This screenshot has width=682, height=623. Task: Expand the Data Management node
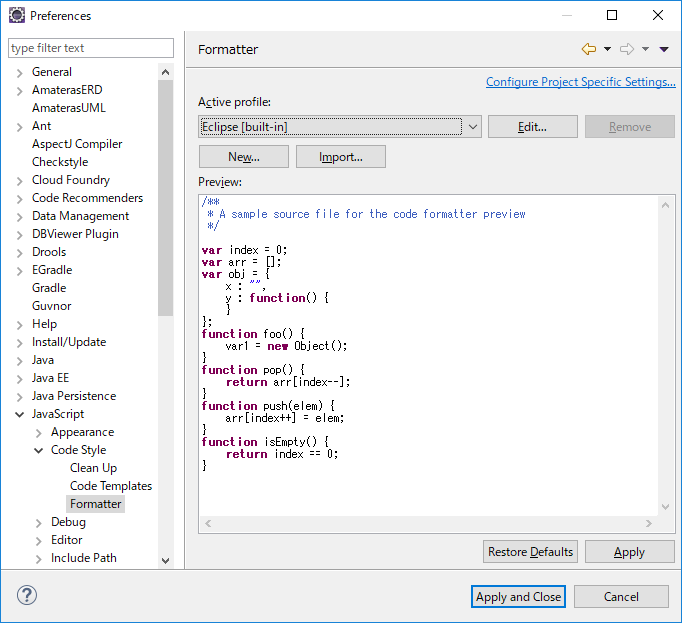[x=19, y=217]
